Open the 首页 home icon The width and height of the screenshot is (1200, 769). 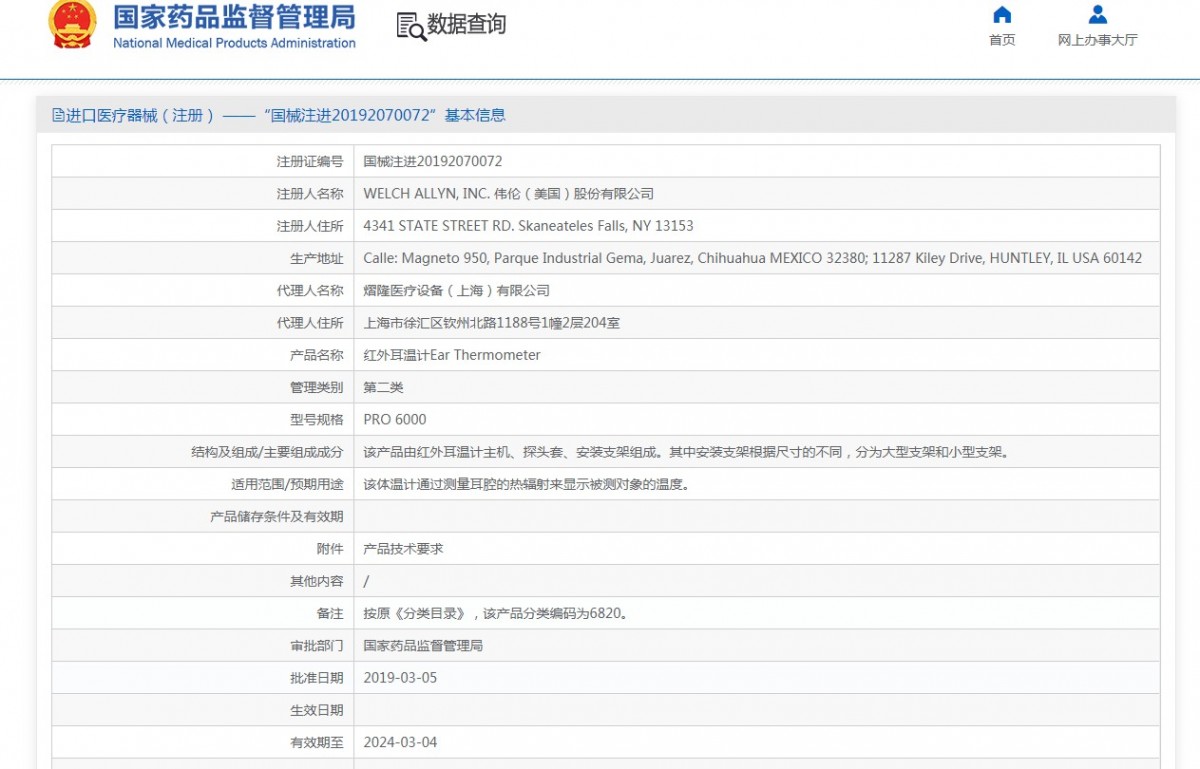[1002, 15]
